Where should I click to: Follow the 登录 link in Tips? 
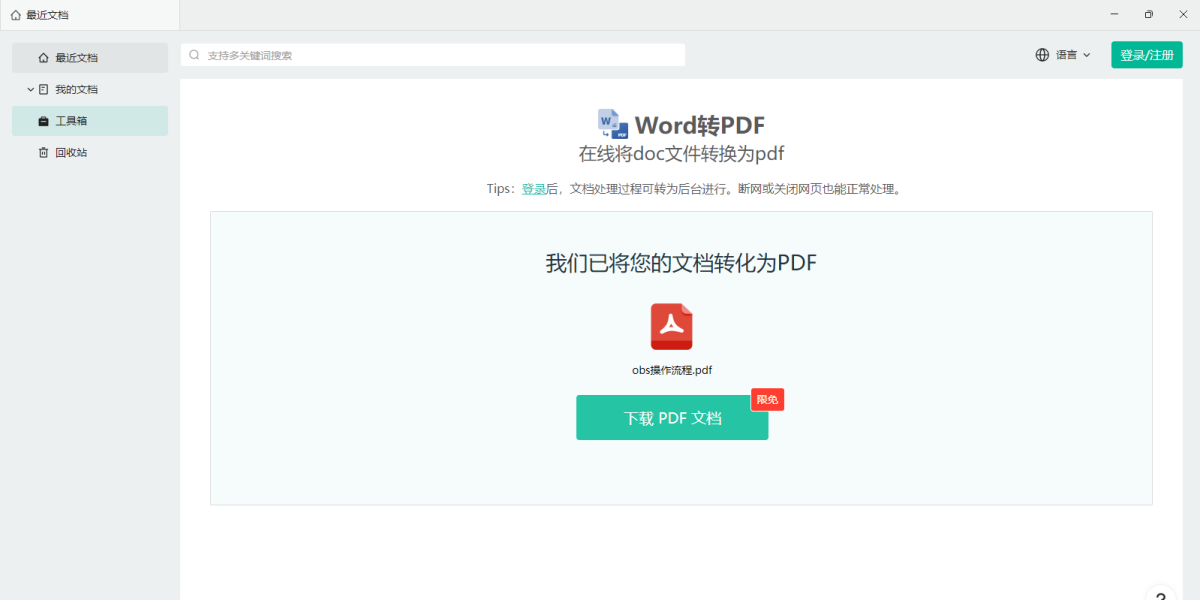(534, 188)
